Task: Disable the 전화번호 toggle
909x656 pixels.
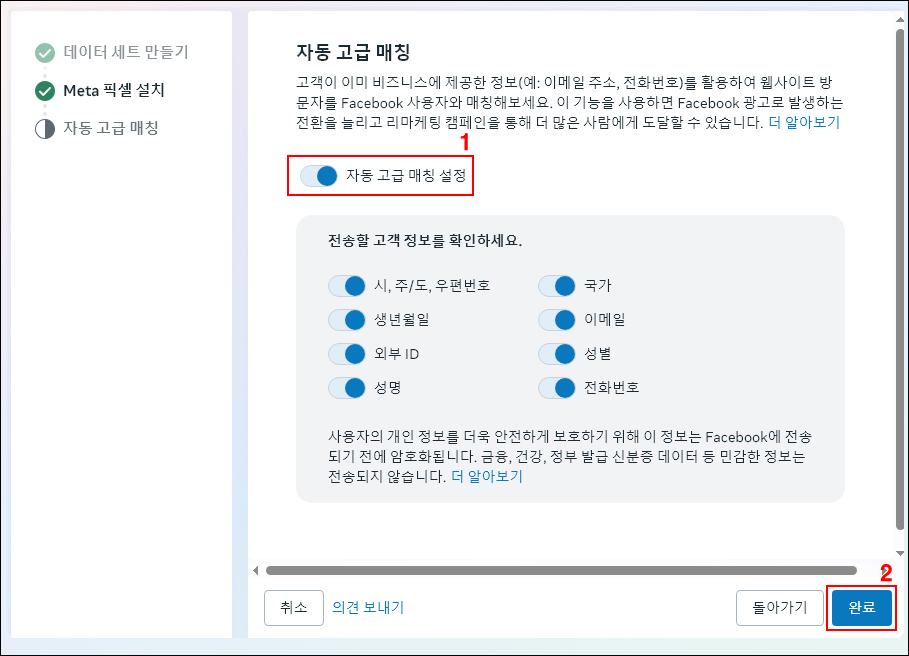Action: click(557, 388)
